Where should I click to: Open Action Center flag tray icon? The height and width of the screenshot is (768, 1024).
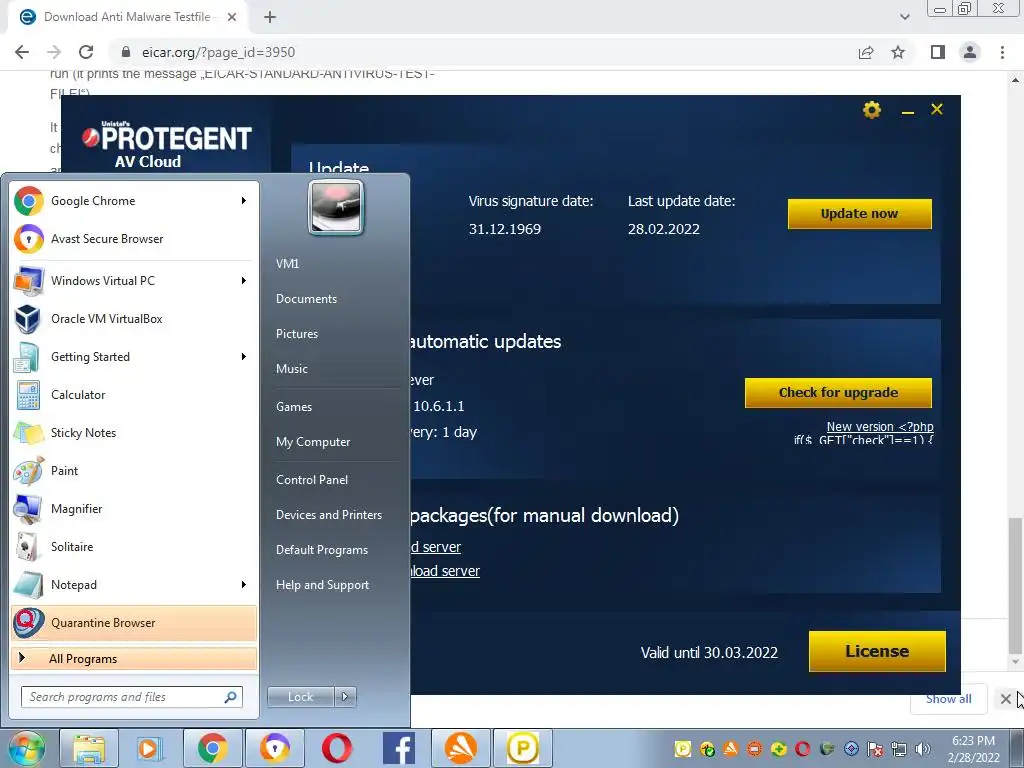coord(875,749)
